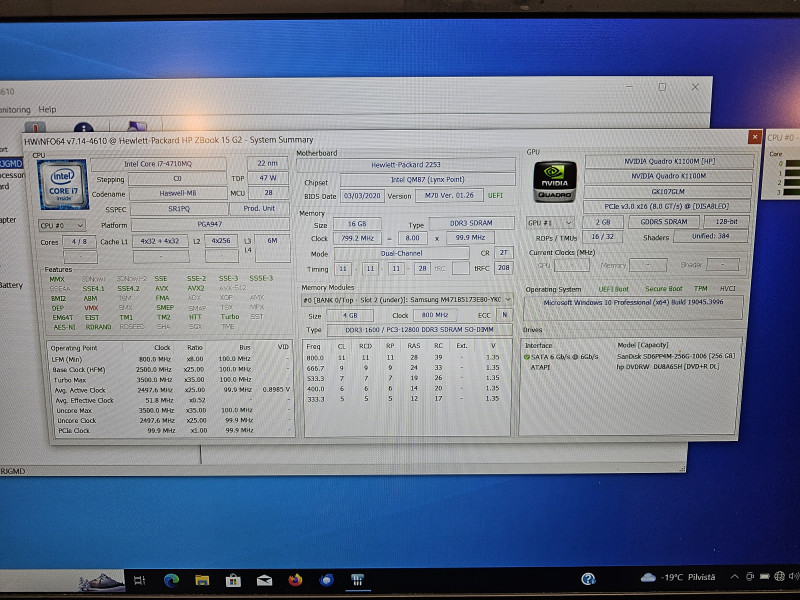The width and height of the screenshot is (800, 600).
Task: Click the Unified: 384 shaders field
Action: (x=711, y=236)
